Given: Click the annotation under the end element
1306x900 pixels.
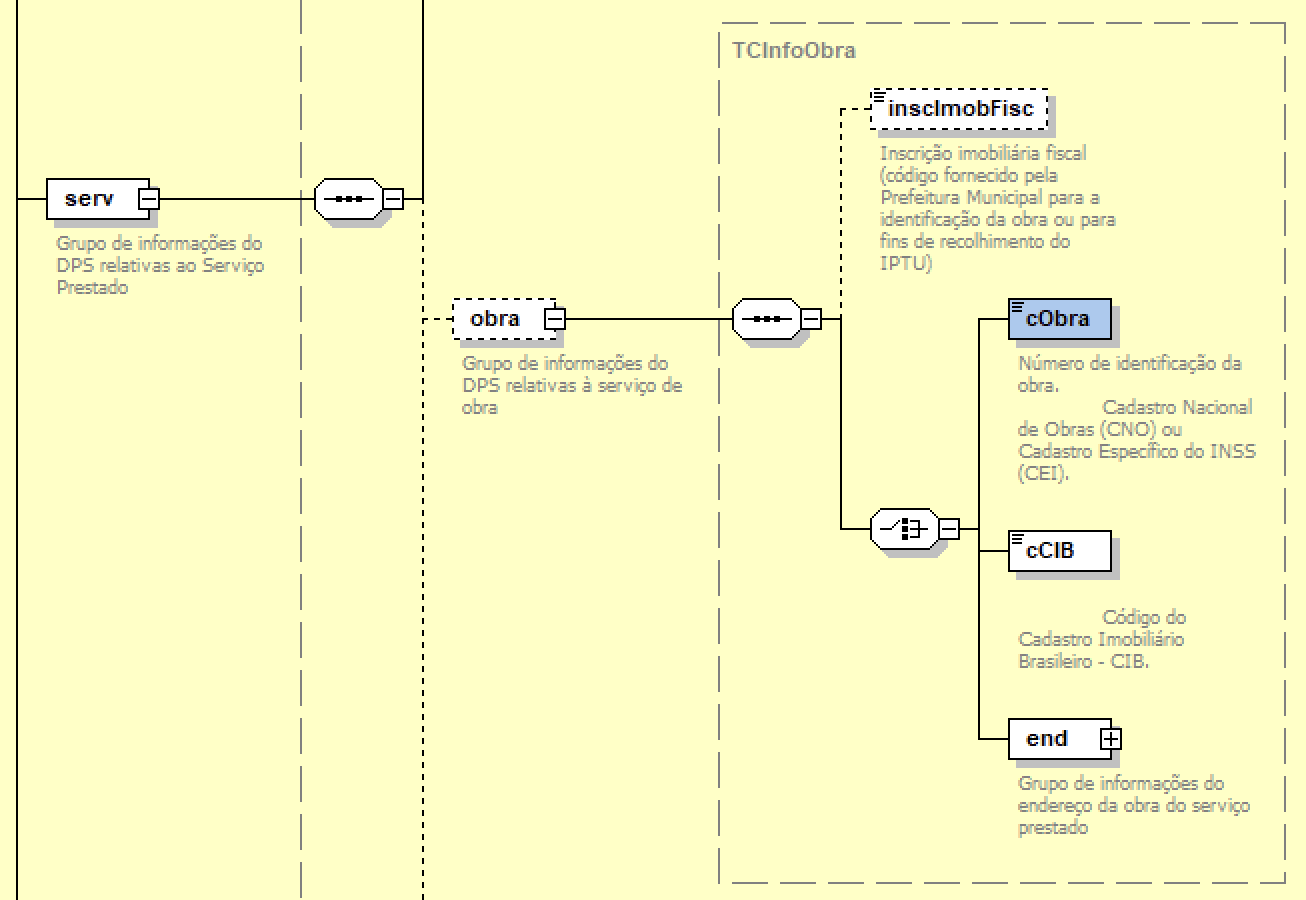Looking at the screenshot, I should point(1133,805).
